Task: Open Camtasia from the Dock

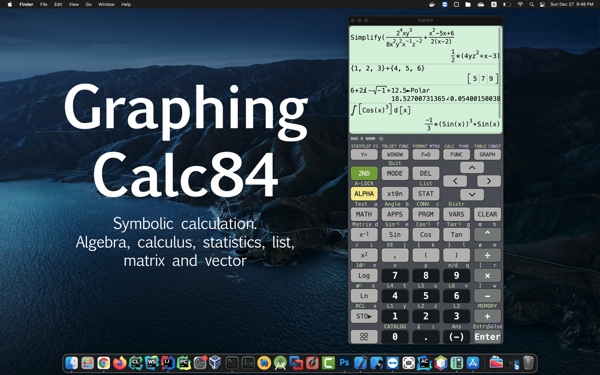Action: click(x=328, y=363)
